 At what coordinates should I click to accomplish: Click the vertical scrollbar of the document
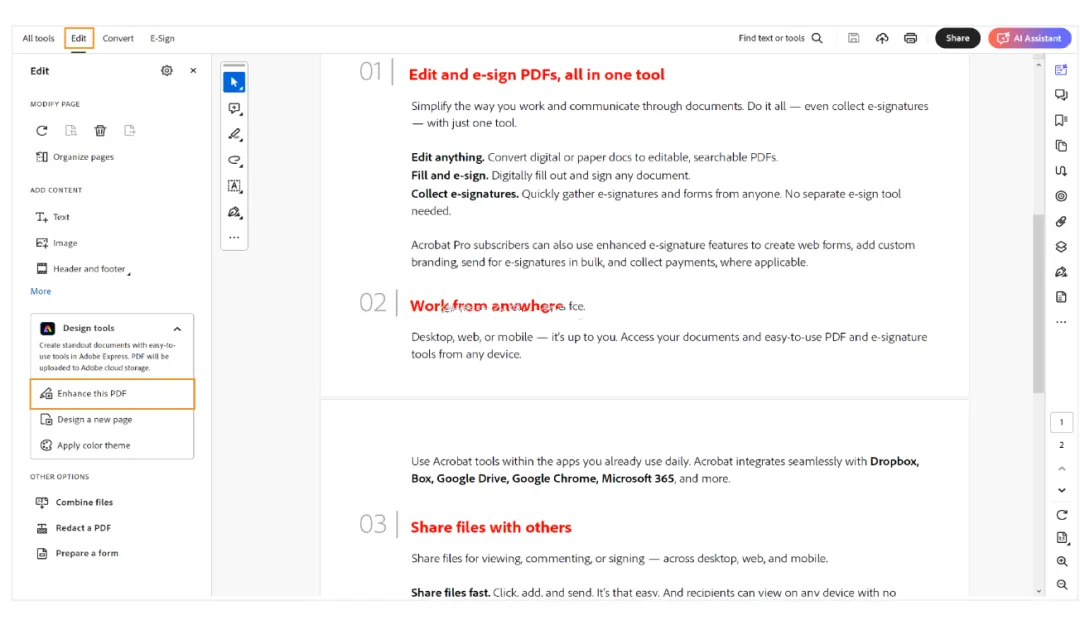pyautogui.click(x=1039, y=303)
